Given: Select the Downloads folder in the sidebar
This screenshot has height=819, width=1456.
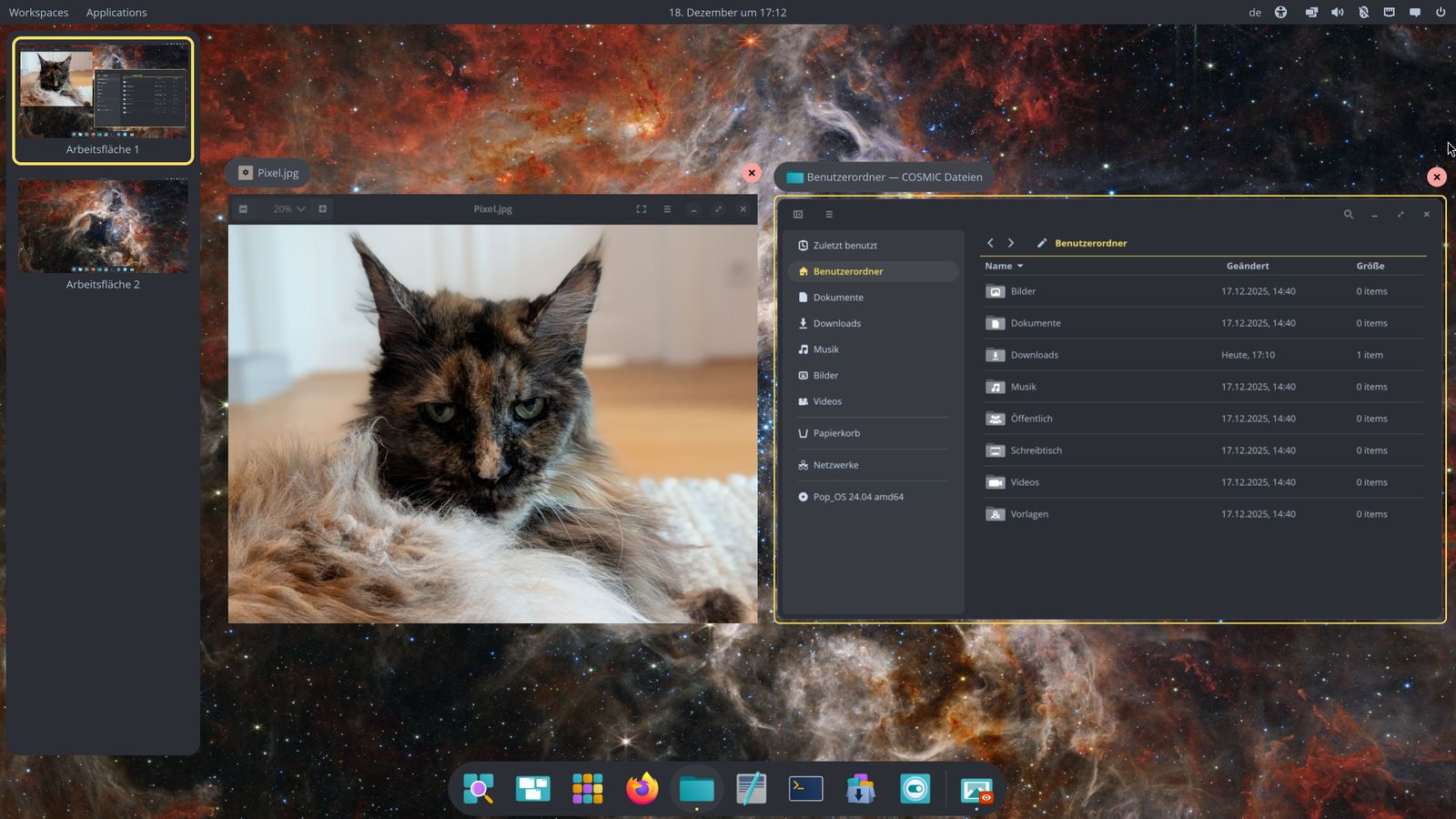Looking at the screenshot, I should (836, 323).
